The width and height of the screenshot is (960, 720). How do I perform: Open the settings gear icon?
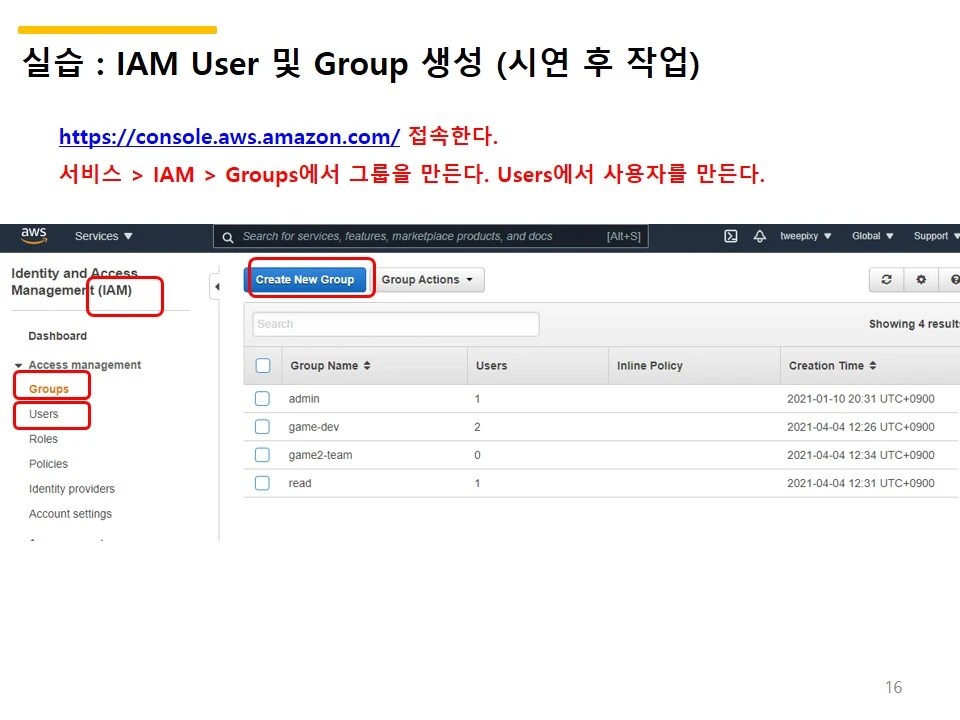pos(921,280)
